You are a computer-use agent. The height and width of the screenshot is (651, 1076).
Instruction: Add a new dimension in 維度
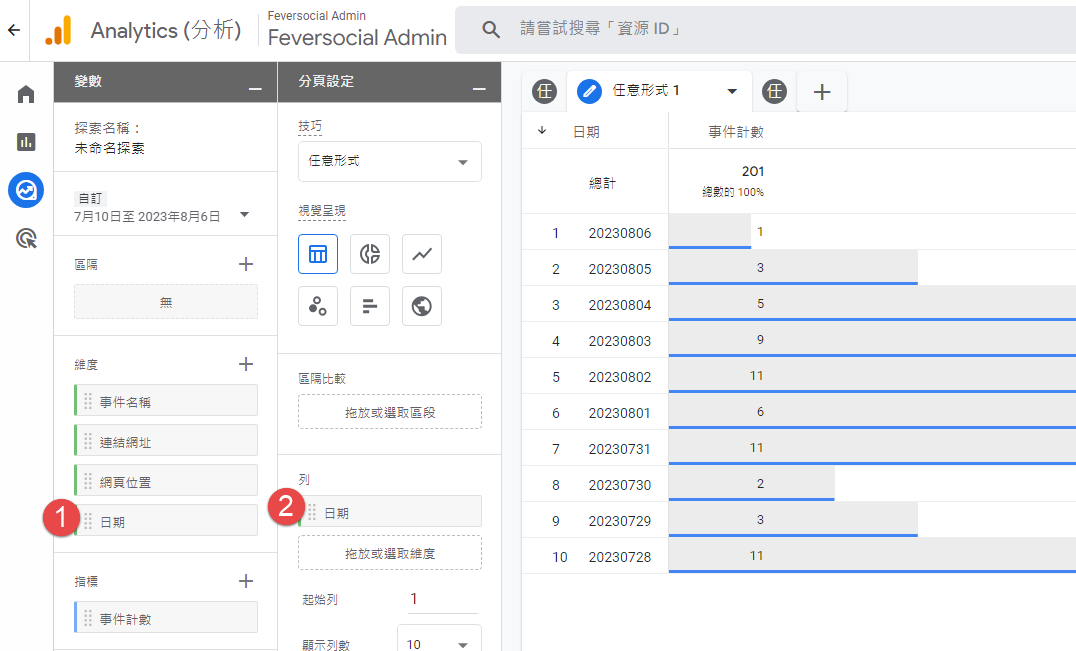[x=246, y=364]
